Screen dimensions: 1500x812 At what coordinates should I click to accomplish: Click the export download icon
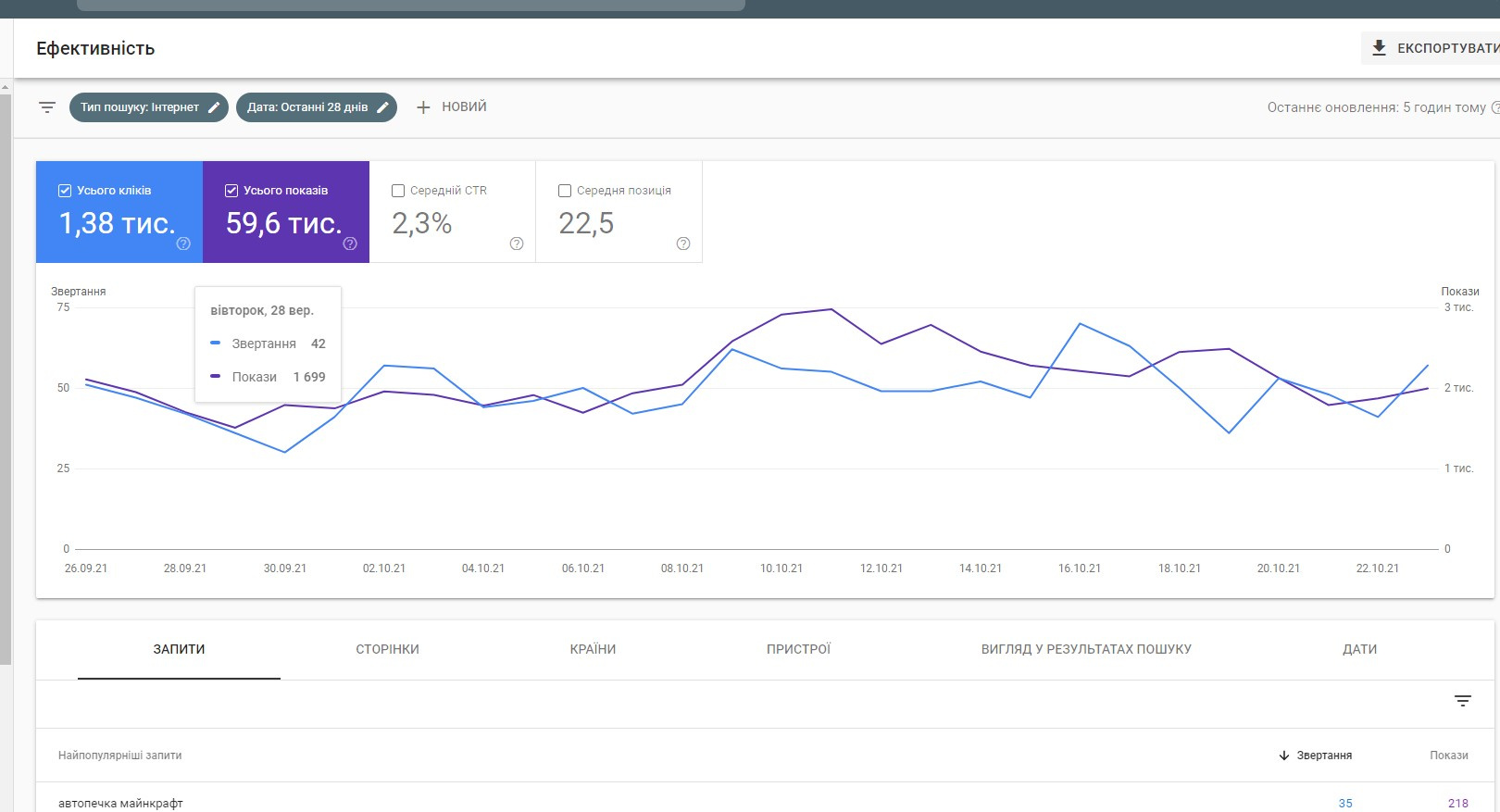(1379, 48)
